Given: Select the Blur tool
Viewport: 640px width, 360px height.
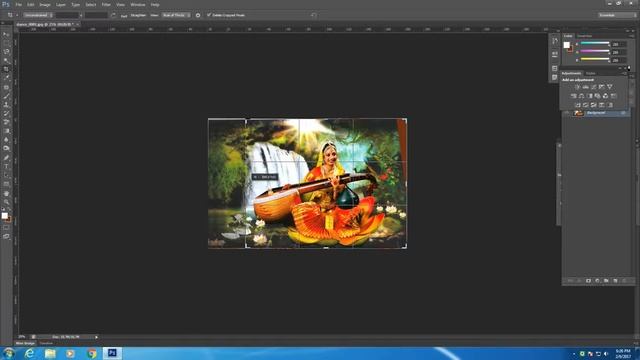Looking at the screenshot, I should [6, 140].
